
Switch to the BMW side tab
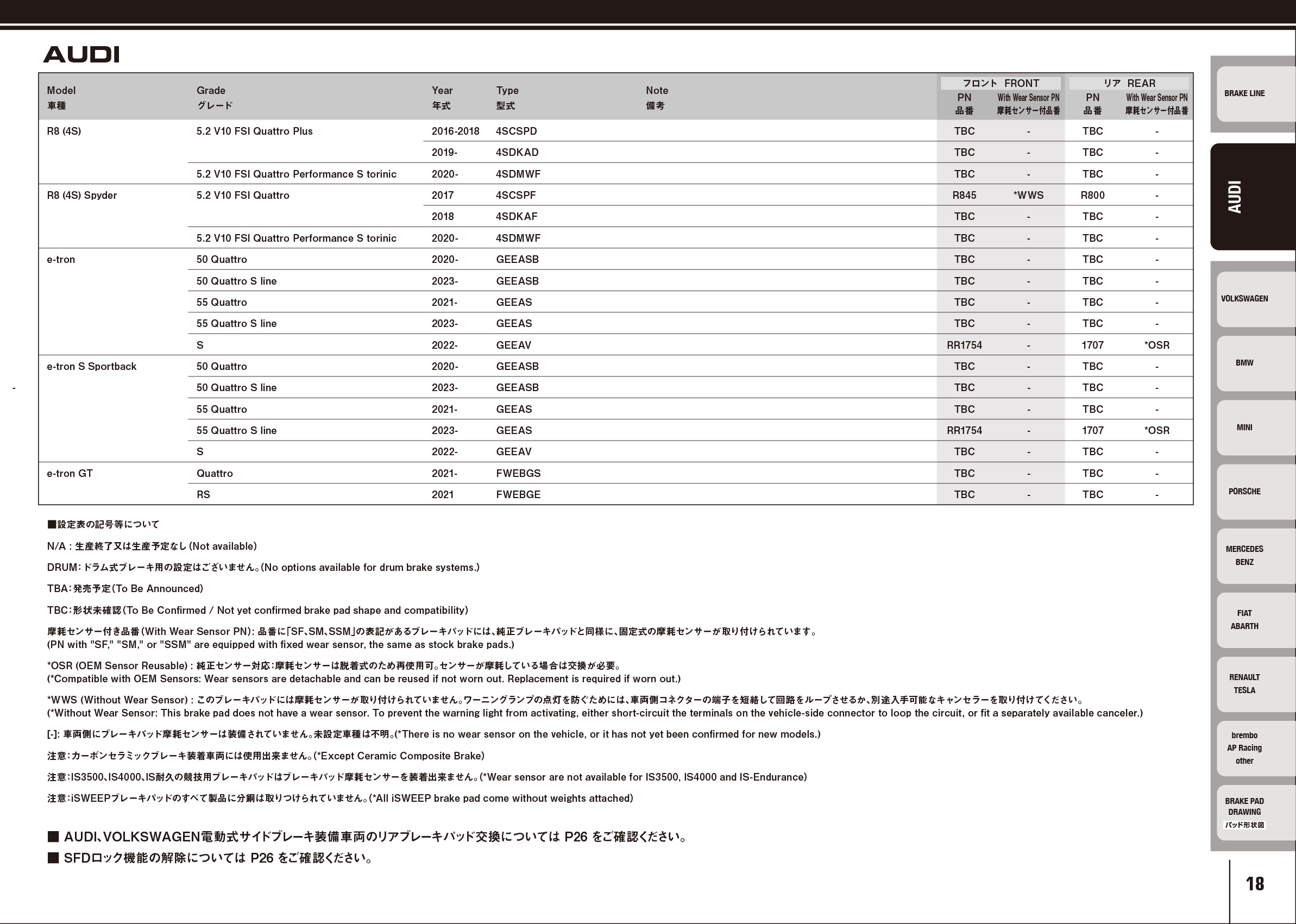pos(1256,363)
